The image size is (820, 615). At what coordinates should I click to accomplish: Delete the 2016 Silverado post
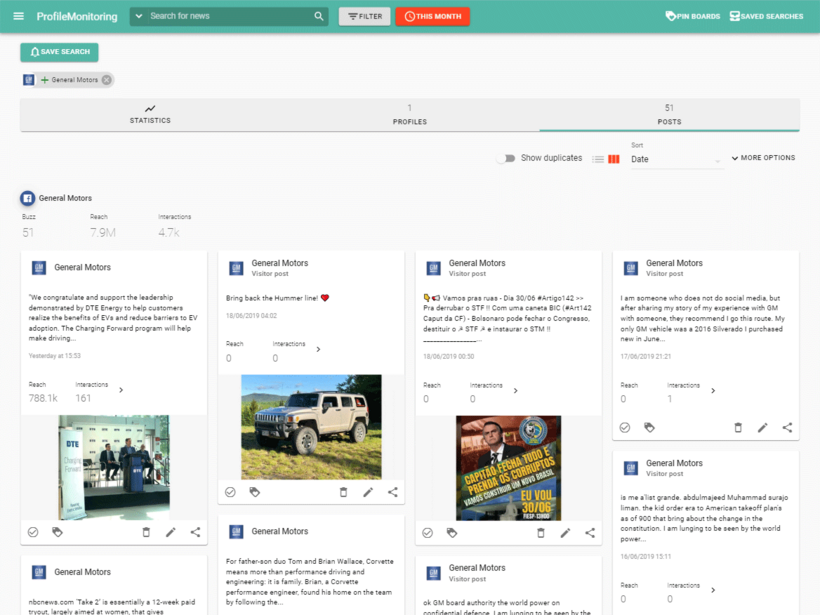click(738, 428)
